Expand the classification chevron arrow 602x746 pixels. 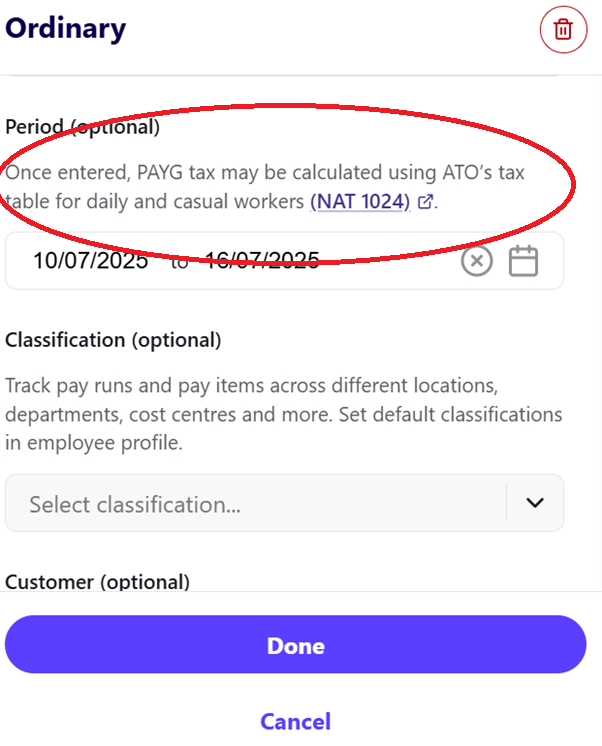click(x=535, y=503)
